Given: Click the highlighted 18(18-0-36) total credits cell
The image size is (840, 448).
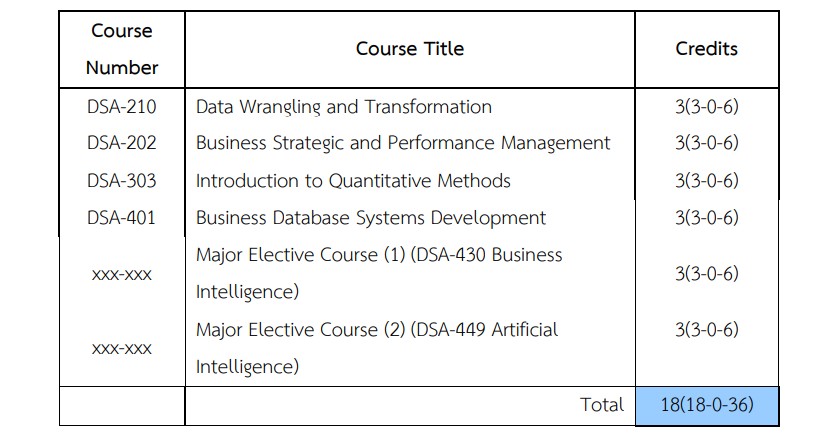Looking at the screenshot, I should (x=706, y=405).
